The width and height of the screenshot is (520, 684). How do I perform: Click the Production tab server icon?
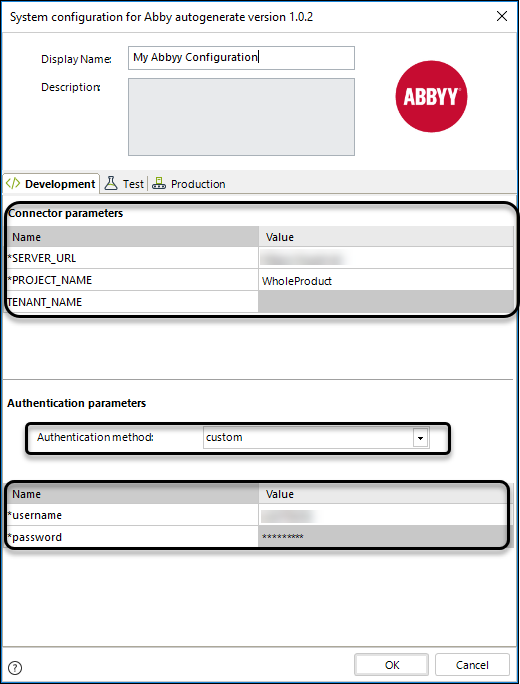click(x=159, y=184)
